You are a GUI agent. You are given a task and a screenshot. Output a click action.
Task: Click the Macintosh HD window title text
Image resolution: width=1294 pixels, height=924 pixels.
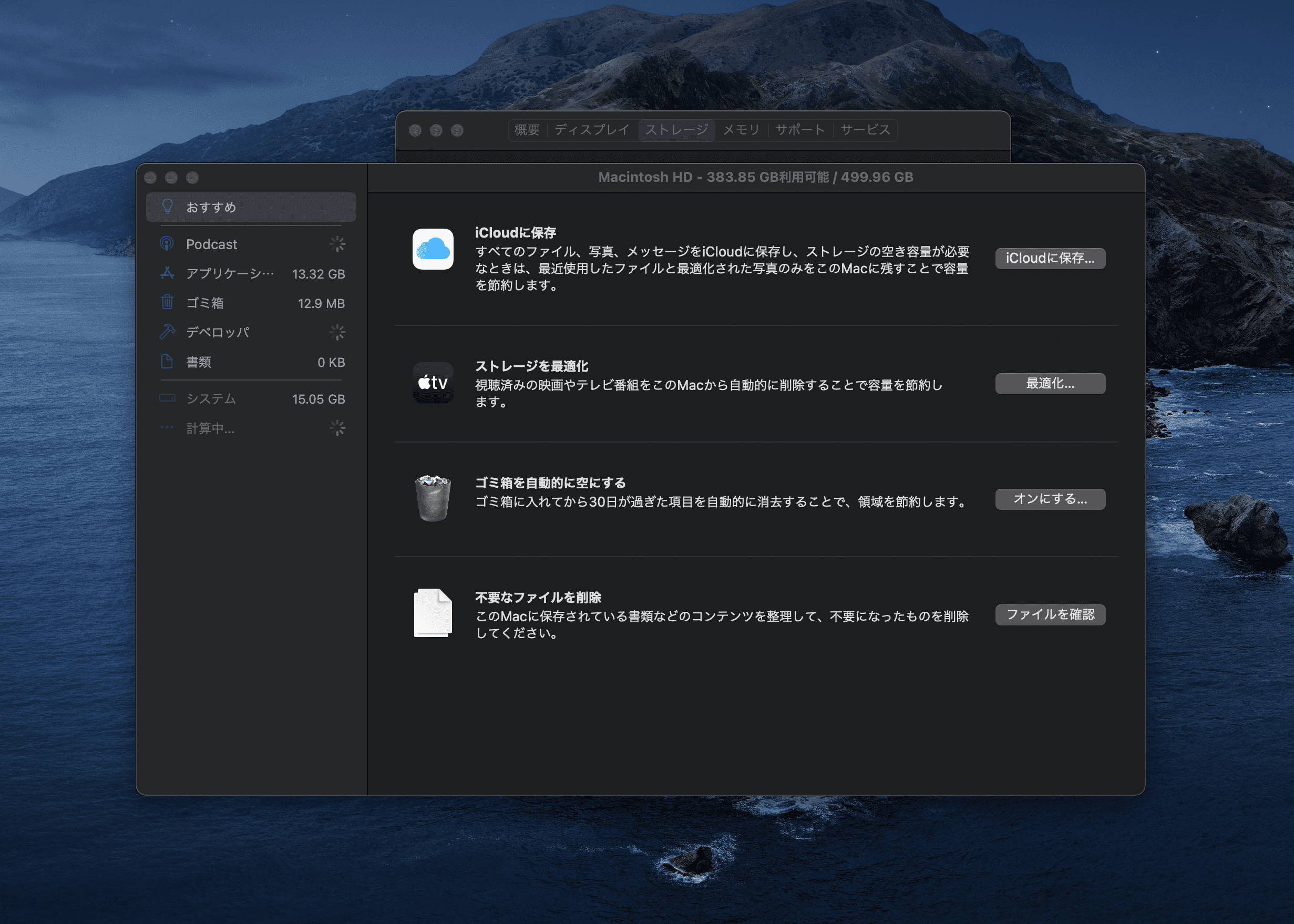point(755,178)
